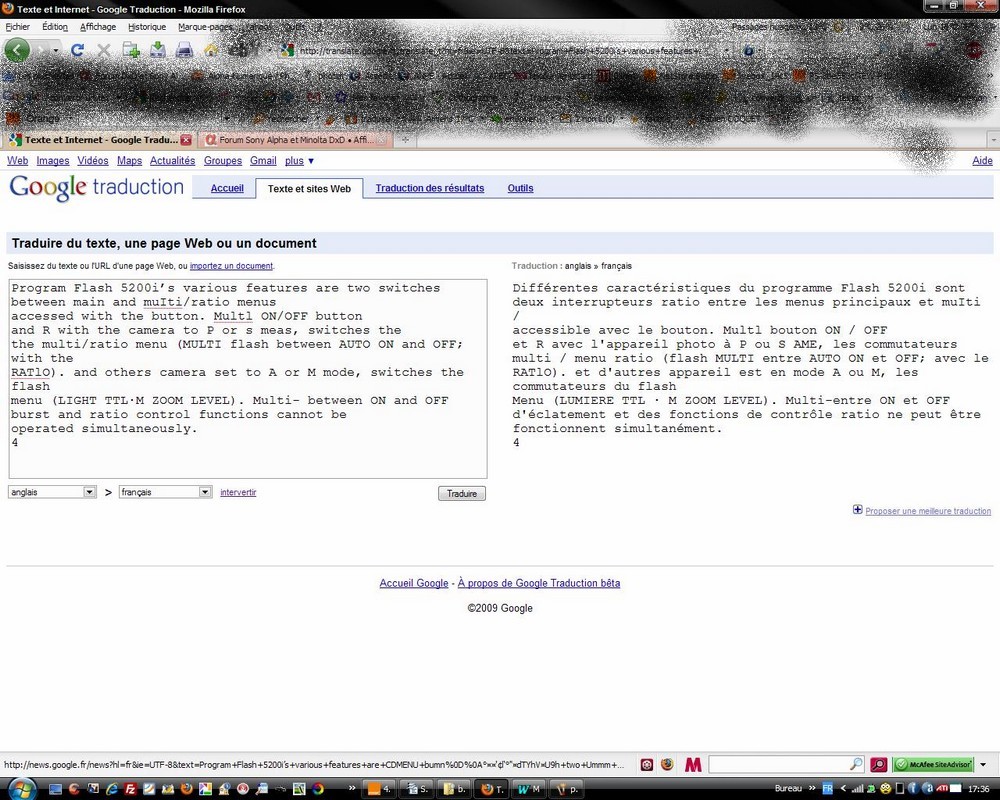Open the Groupes link
Screen dimensions: 1000x800
[223, 161]
